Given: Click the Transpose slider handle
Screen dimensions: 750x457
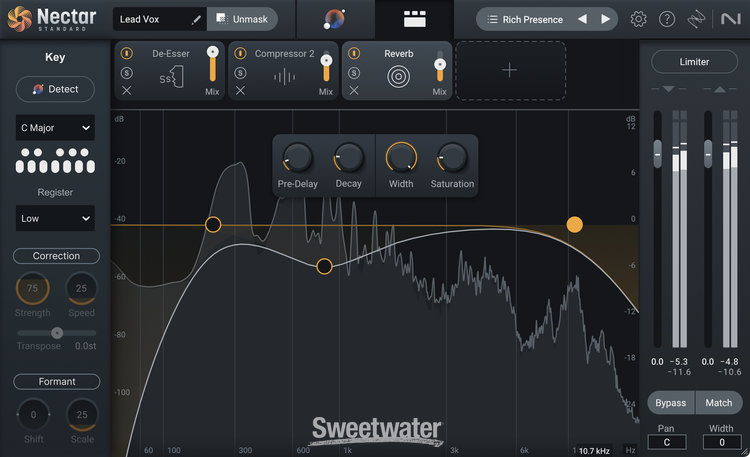Looking at the screenshot, I should (x=57, y=332).
